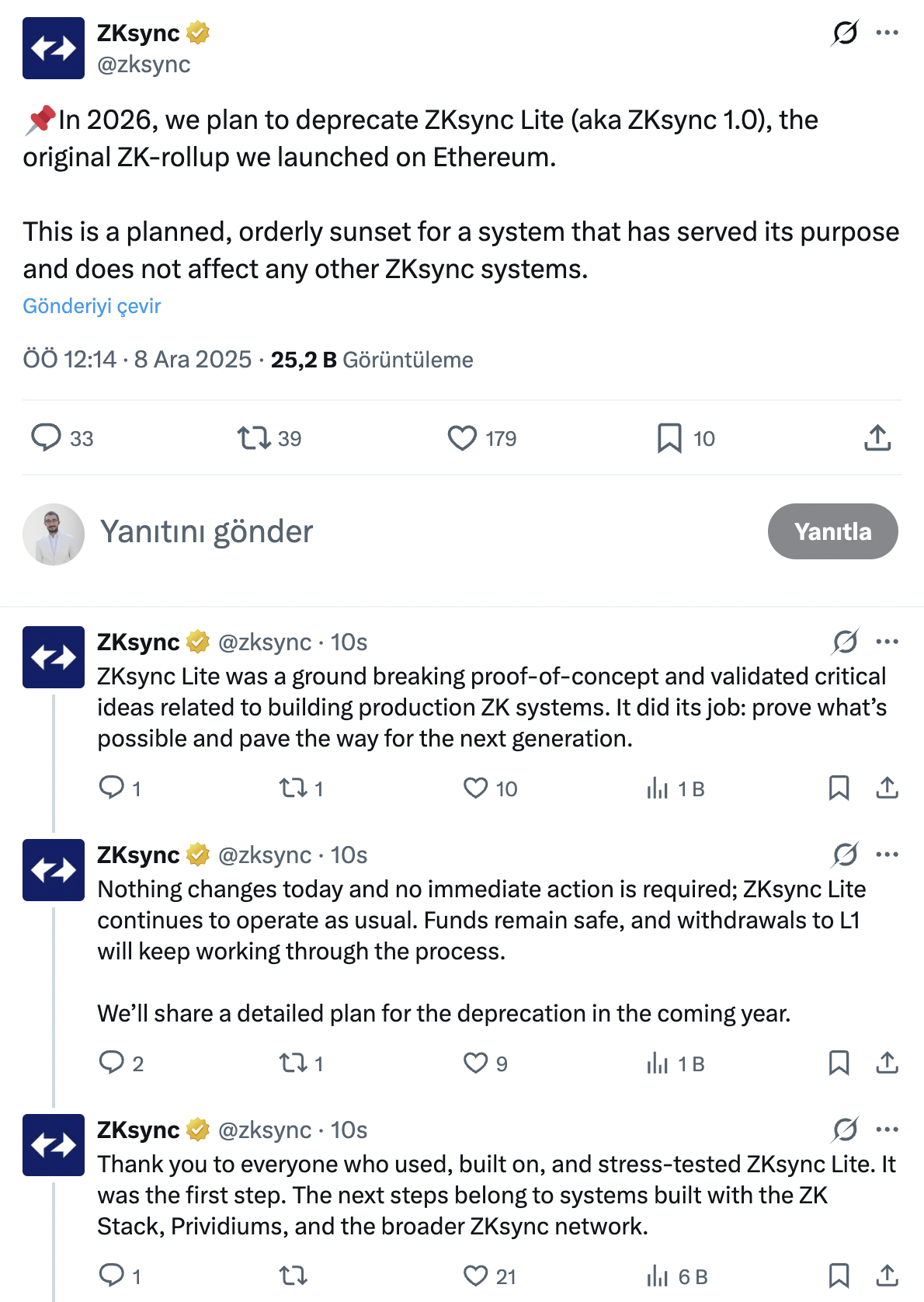This screenshot has width=924, height=1302.
Task: Click the @zksync handle under the header name
Action: pos(144,64)
